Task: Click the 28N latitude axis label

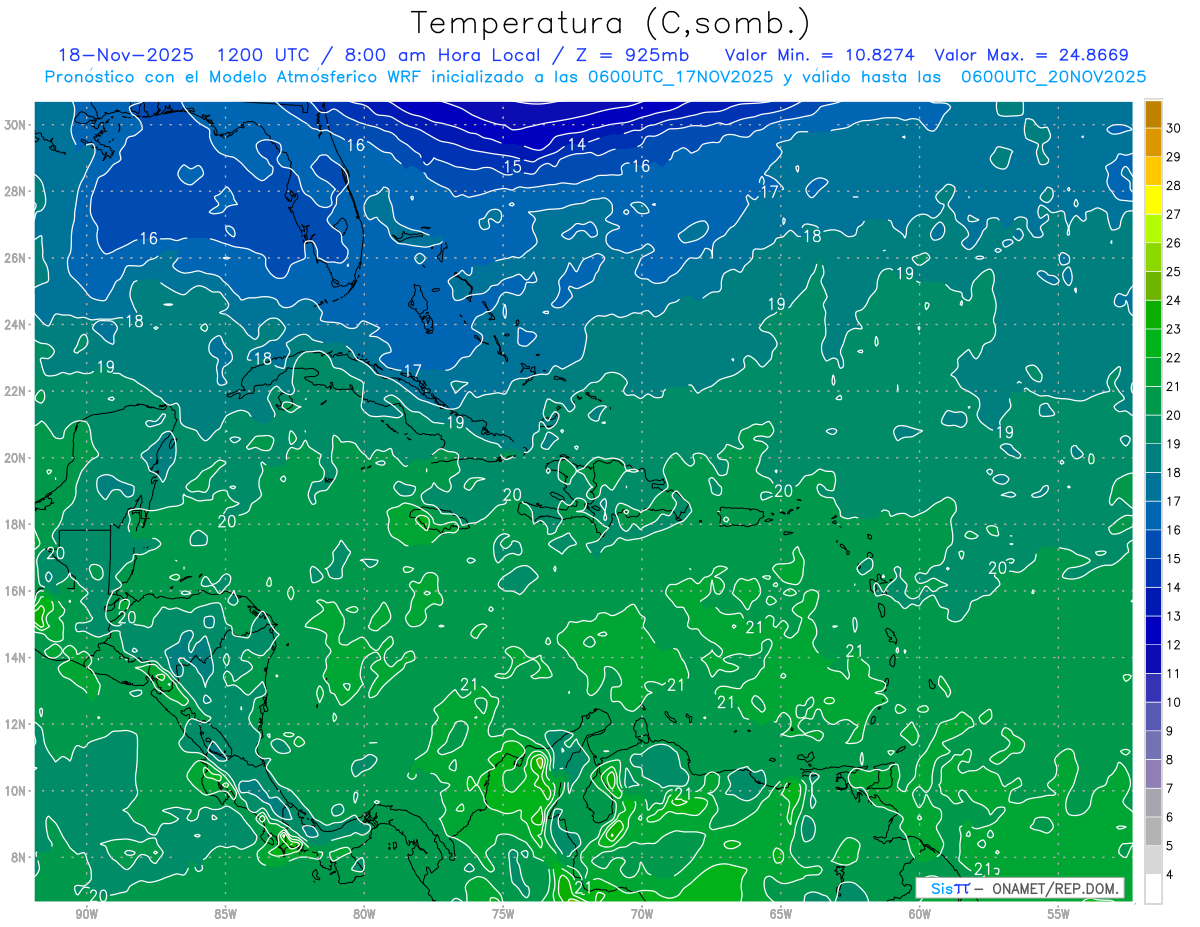Action: coord(17,191)
